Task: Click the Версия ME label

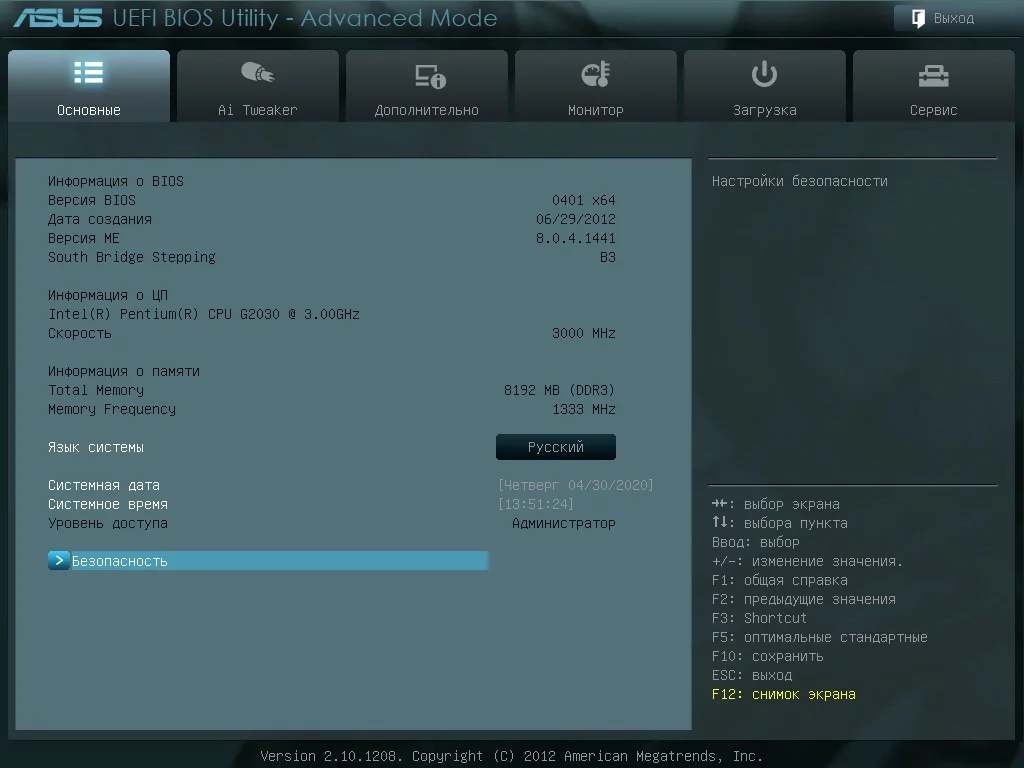Action: click(x=84, y=238)
